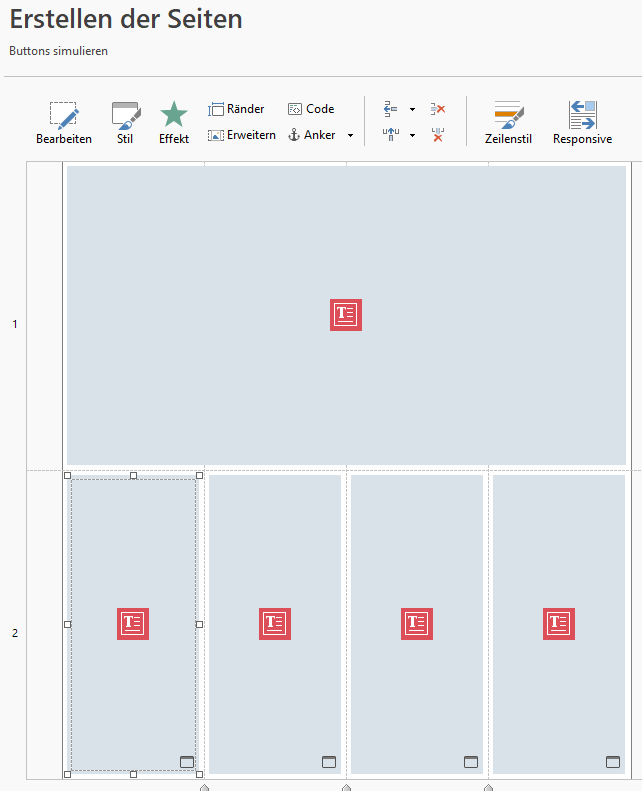Select the last text cell in row 2
642x791 pixels.
point(558,624)
